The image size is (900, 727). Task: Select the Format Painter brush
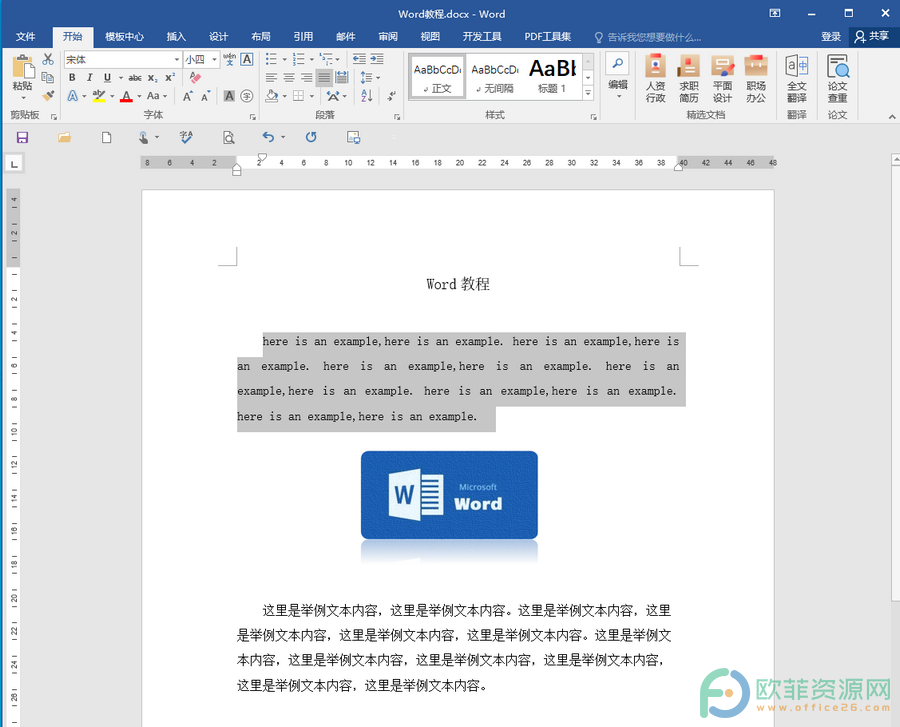point(48,95)
